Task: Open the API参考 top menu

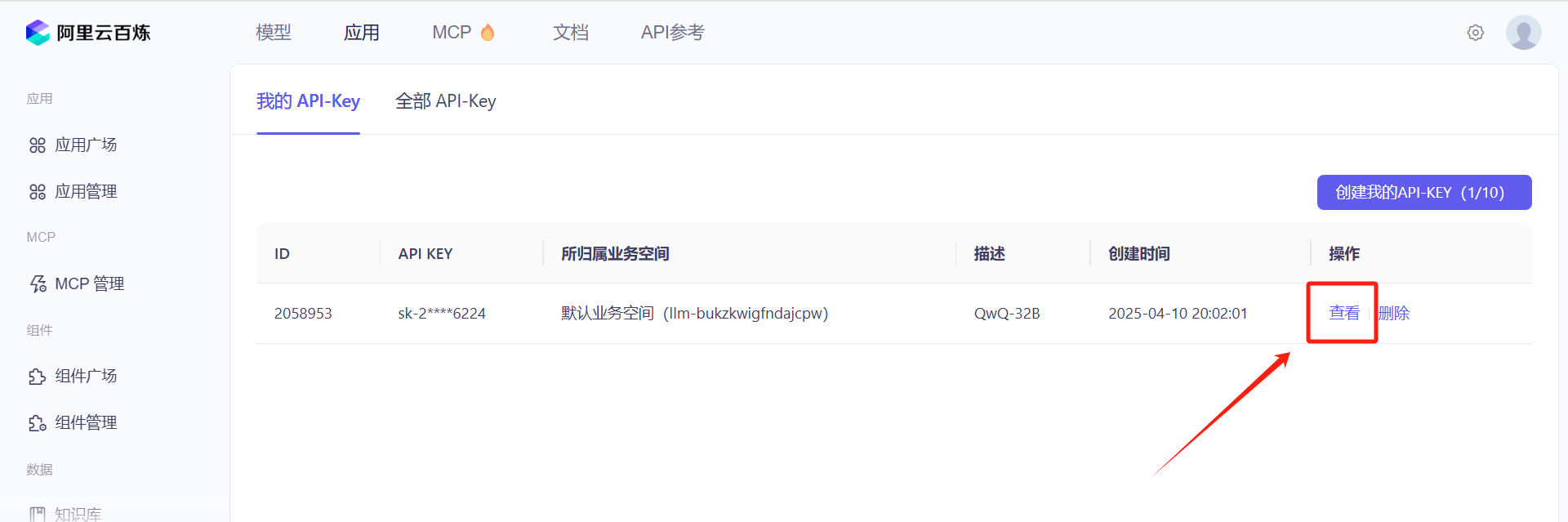Action: (x=672, y=33)
